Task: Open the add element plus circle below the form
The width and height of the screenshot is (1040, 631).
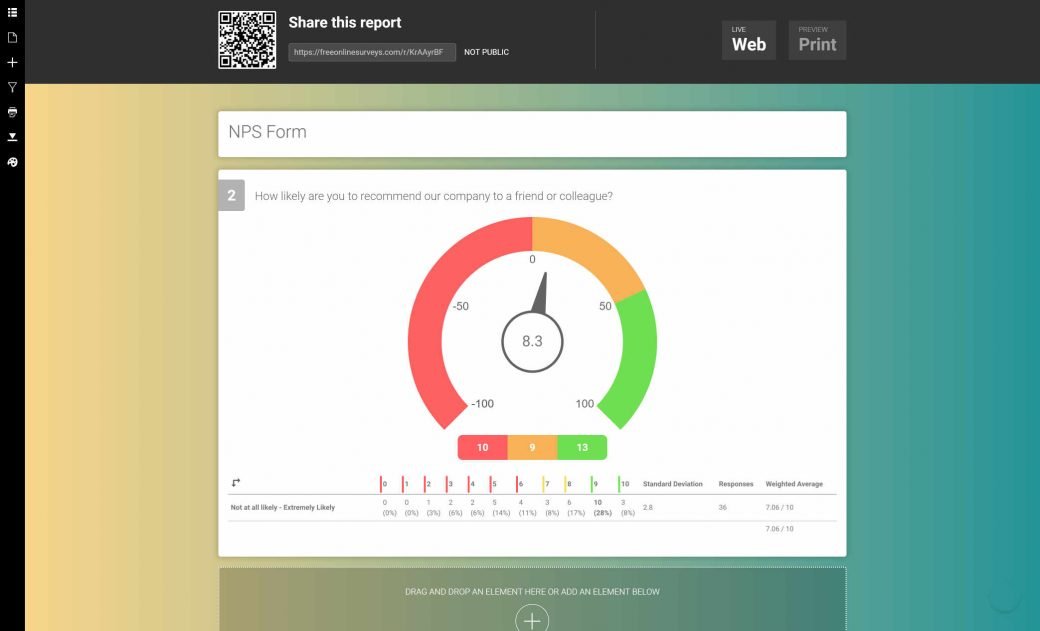Action: pyautogui.click(x=531, y=620)
